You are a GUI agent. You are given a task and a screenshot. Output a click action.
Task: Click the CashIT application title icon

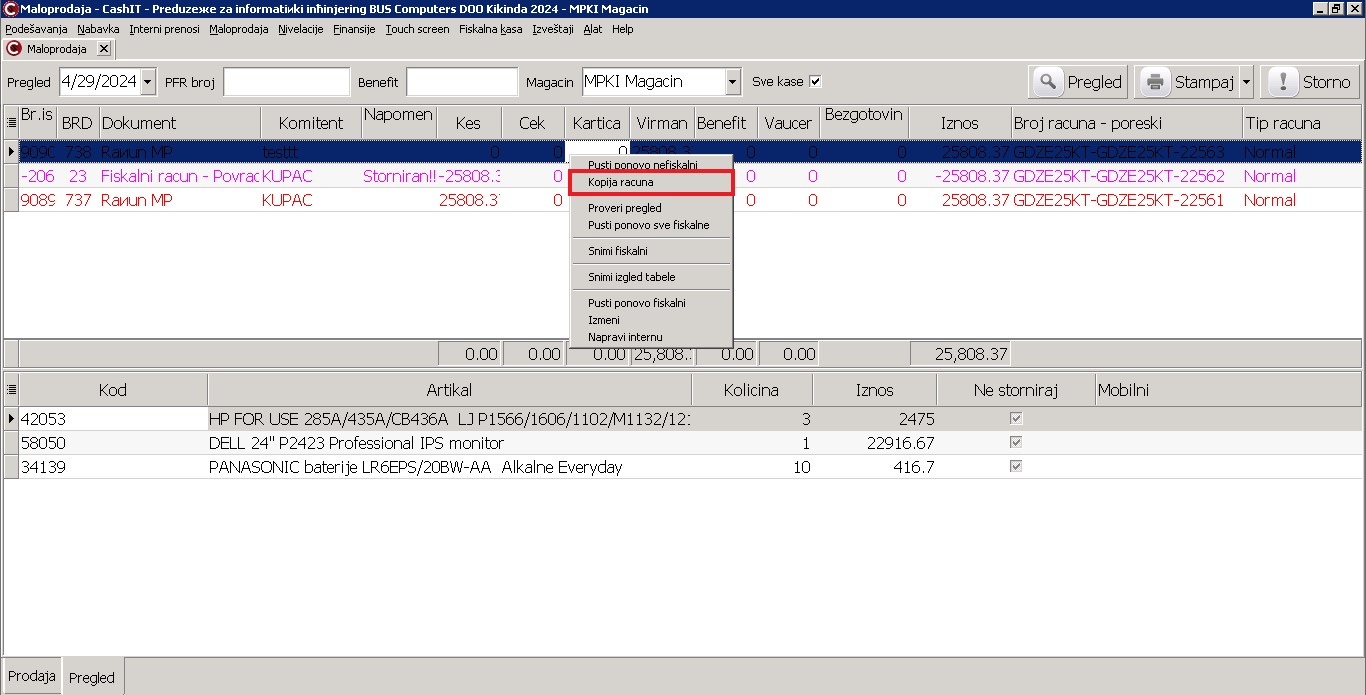point(10,9)
